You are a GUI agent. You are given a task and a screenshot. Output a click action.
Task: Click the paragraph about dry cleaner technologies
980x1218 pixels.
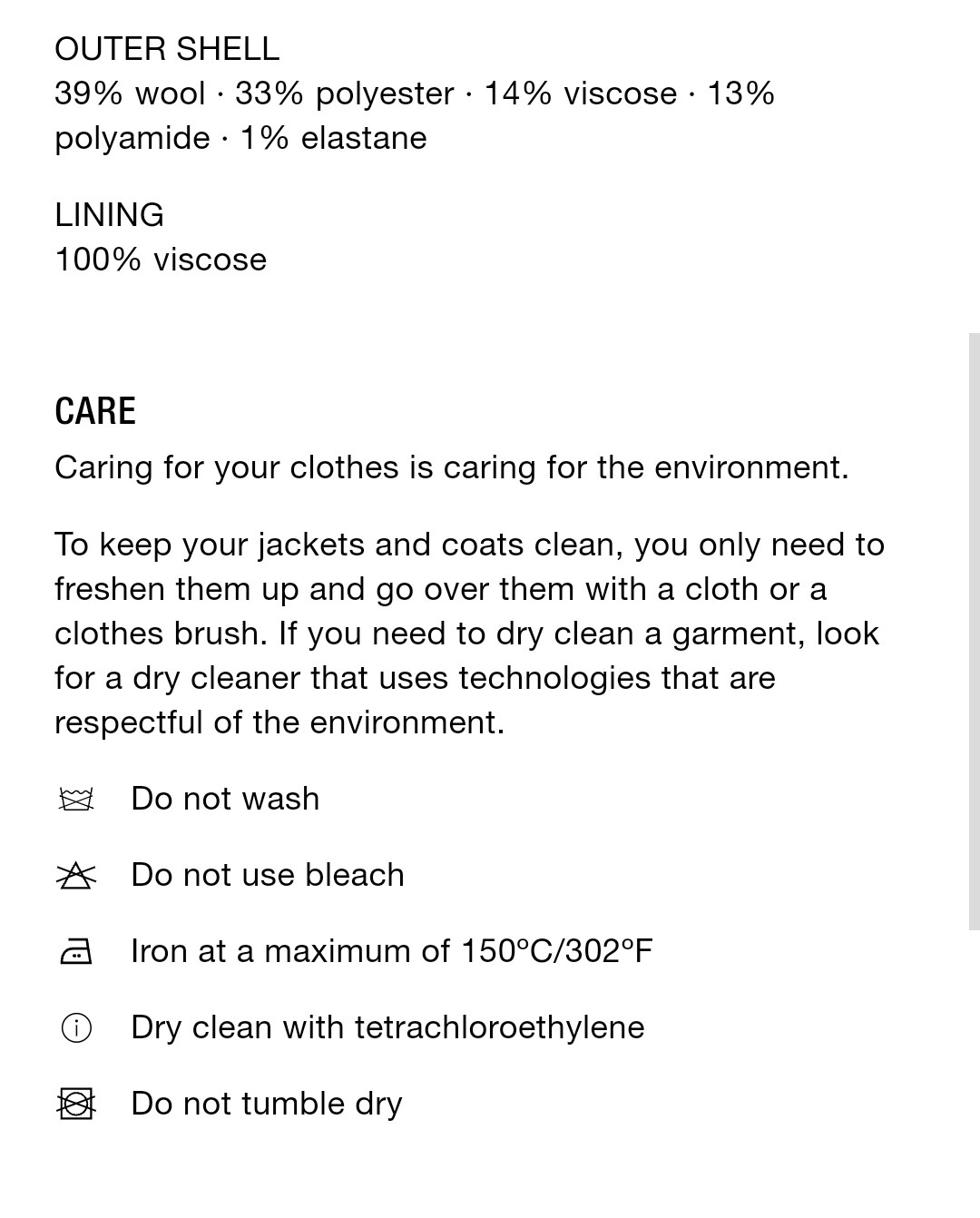coord(469,634)
